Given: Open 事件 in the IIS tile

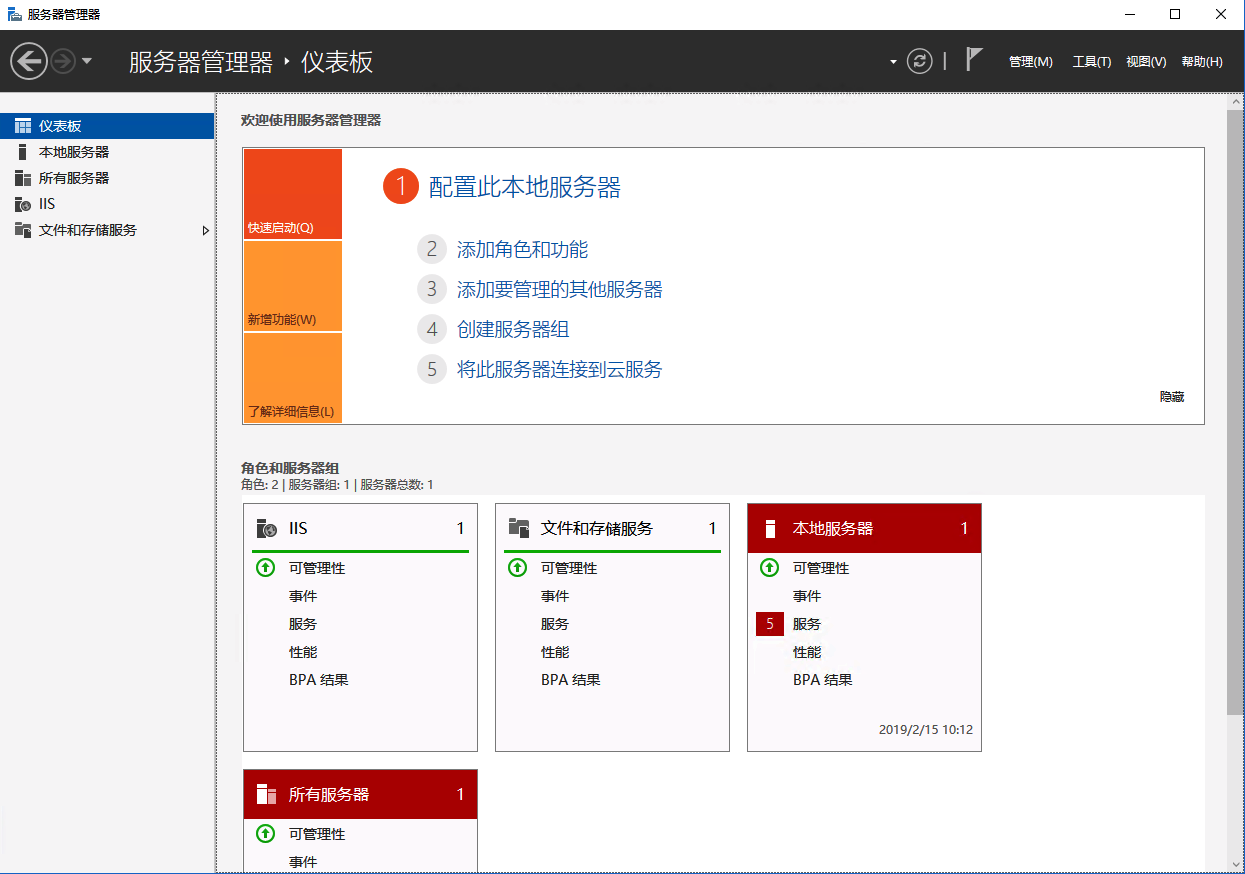Looking at the screenshot, I should pyautogui.click(x=303, y=596).
